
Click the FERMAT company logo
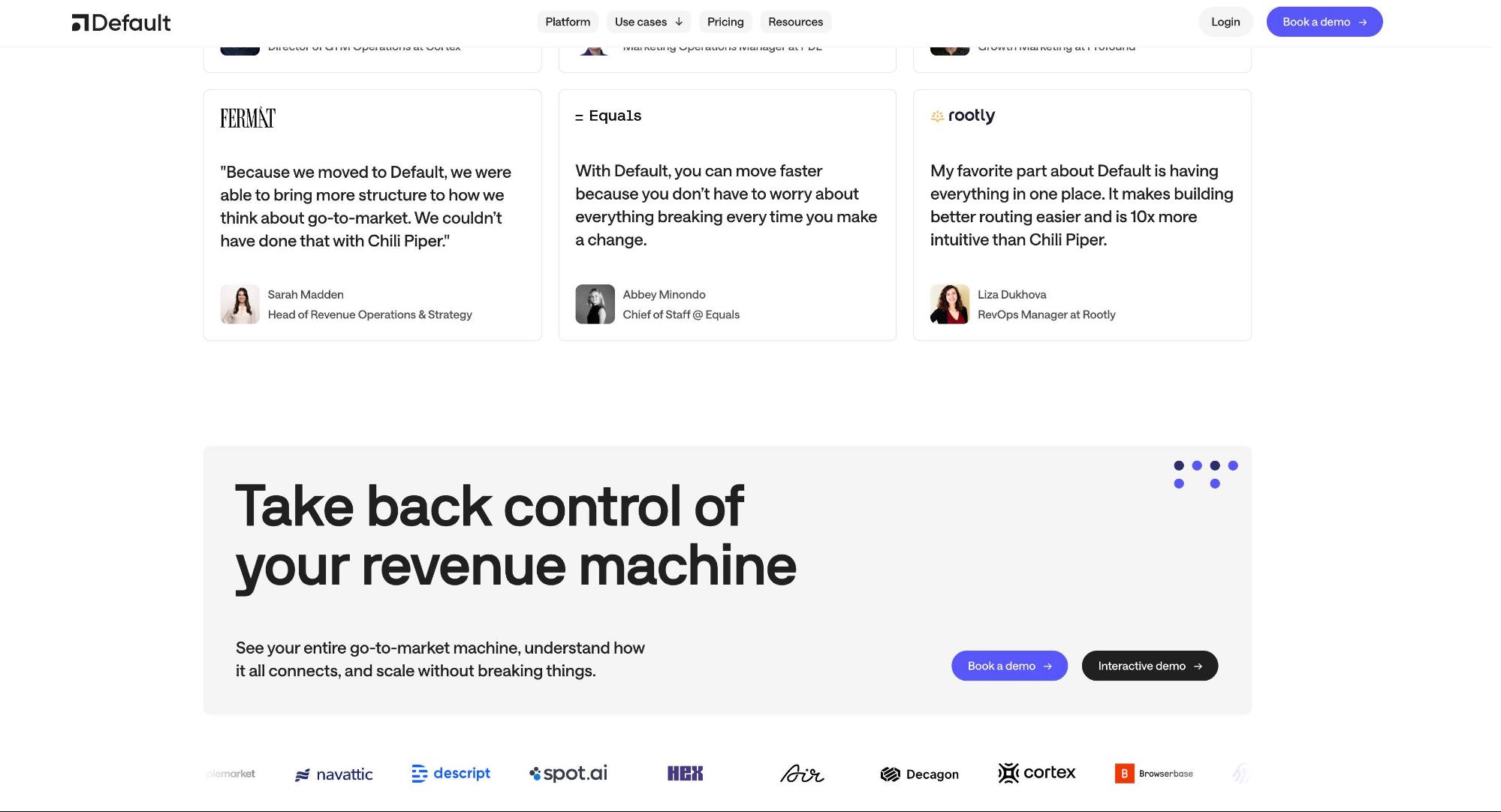pyautogui.click(x=248, y=118)
